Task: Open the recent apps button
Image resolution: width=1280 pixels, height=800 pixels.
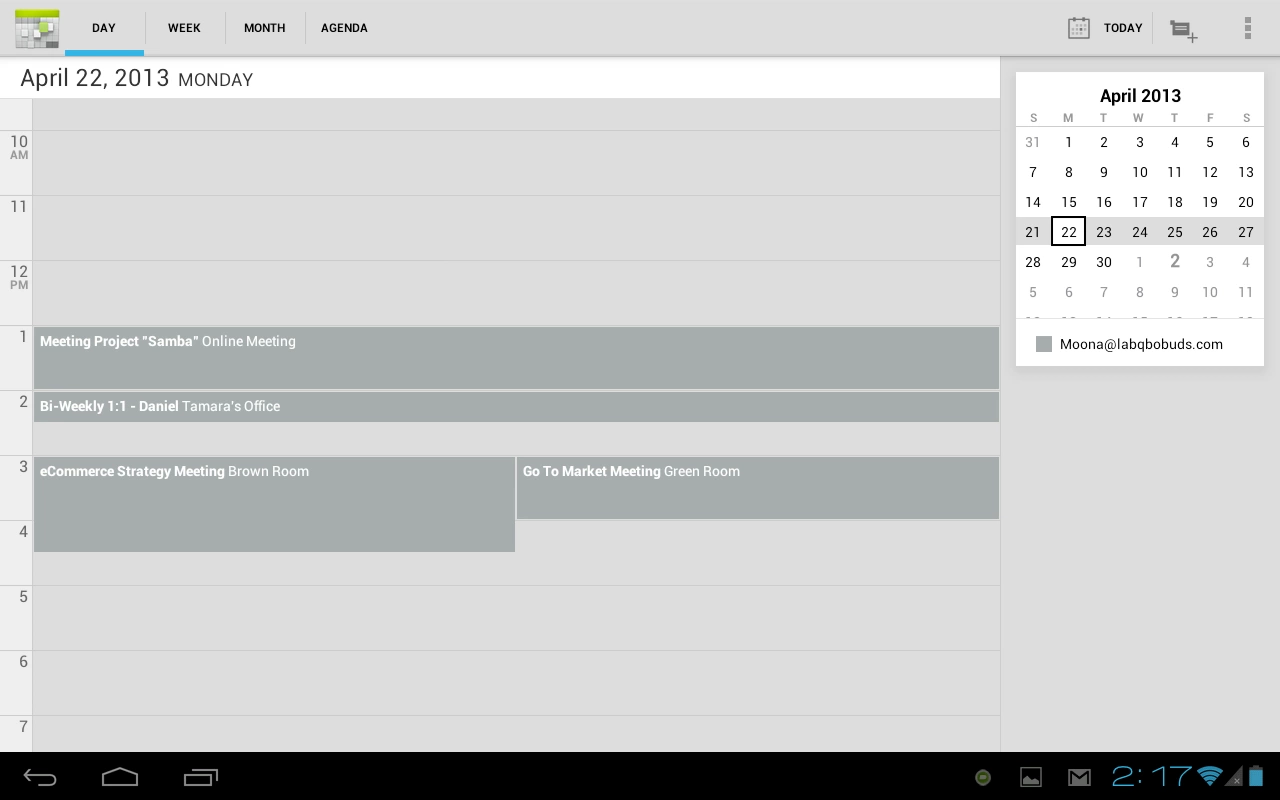Action: 201,777
